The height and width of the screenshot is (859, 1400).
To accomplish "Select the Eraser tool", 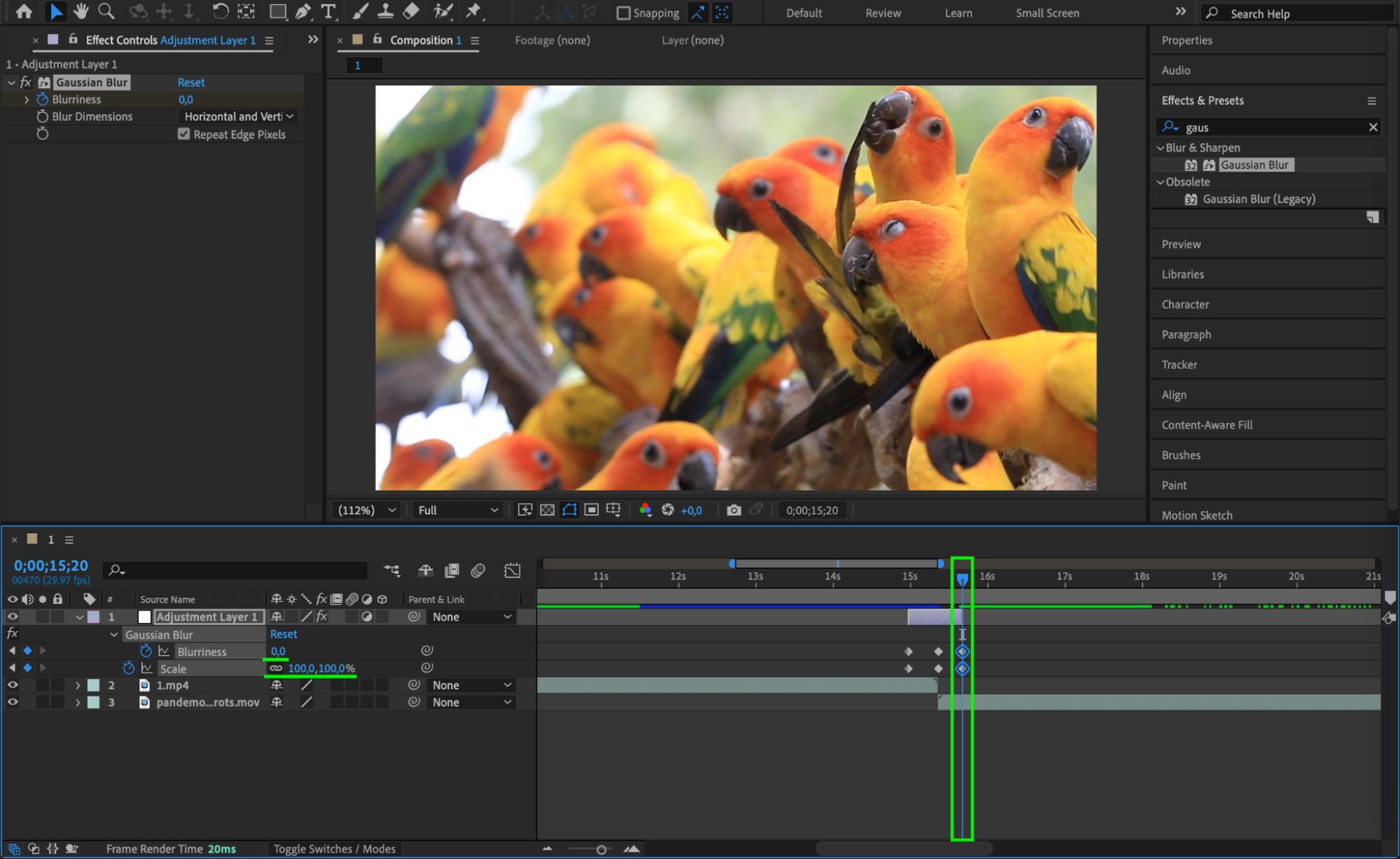I will click(x=411, y=12).
